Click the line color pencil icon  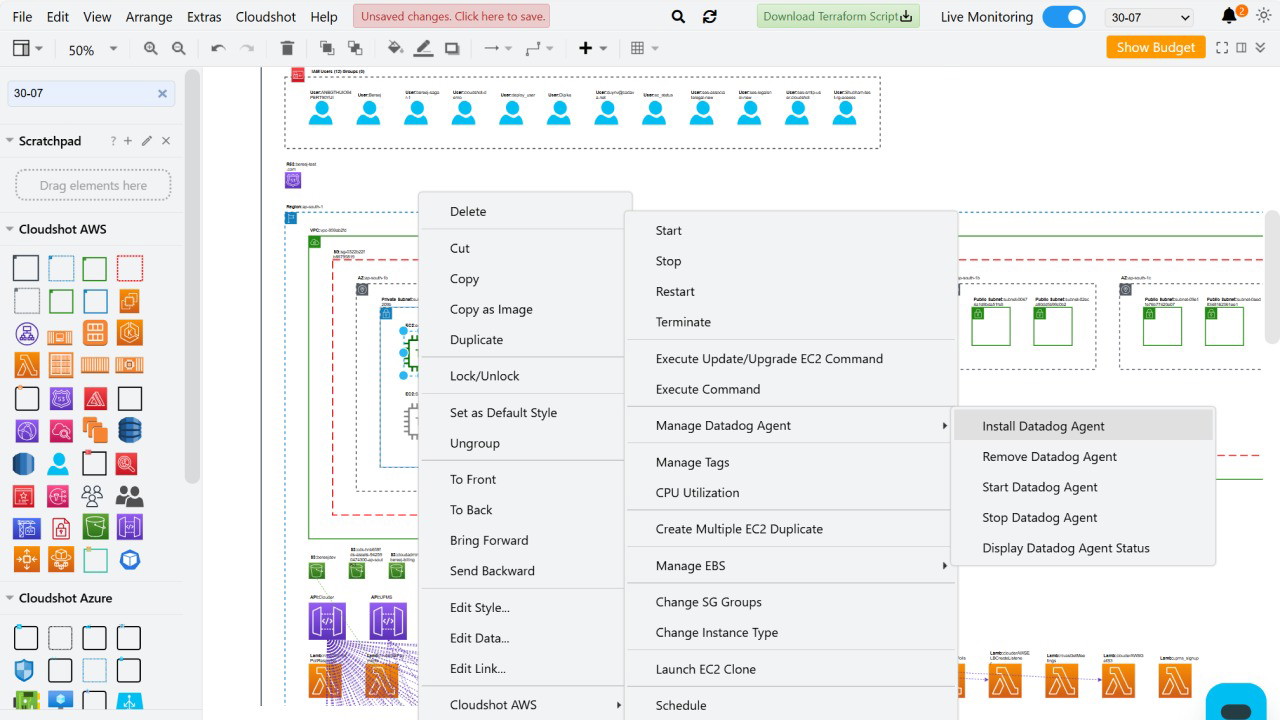click(423, 48)
